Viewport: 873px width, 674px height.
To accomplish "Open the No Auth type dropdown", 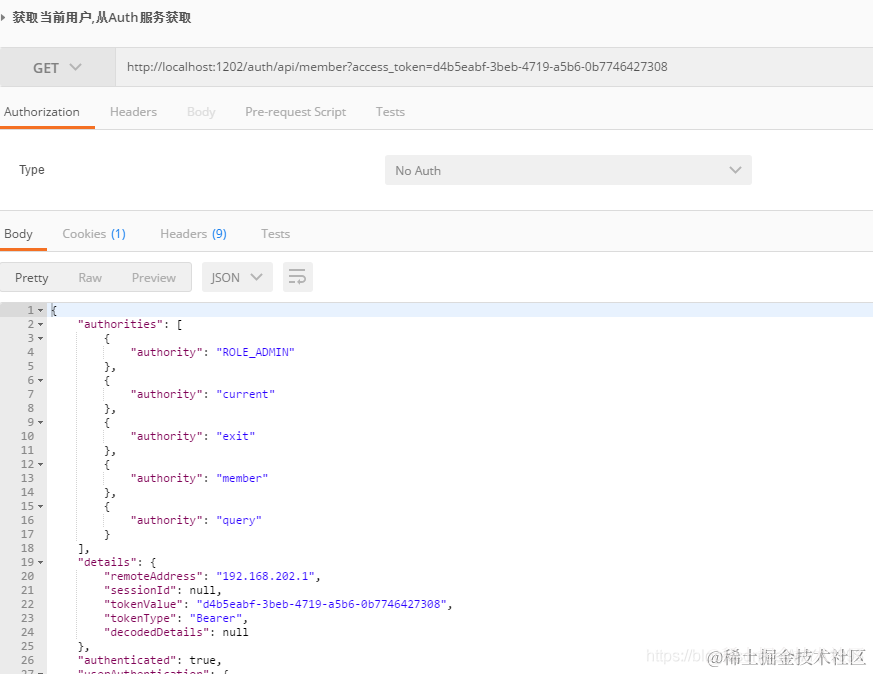I will pyautogui.click(x=568, y=170).
